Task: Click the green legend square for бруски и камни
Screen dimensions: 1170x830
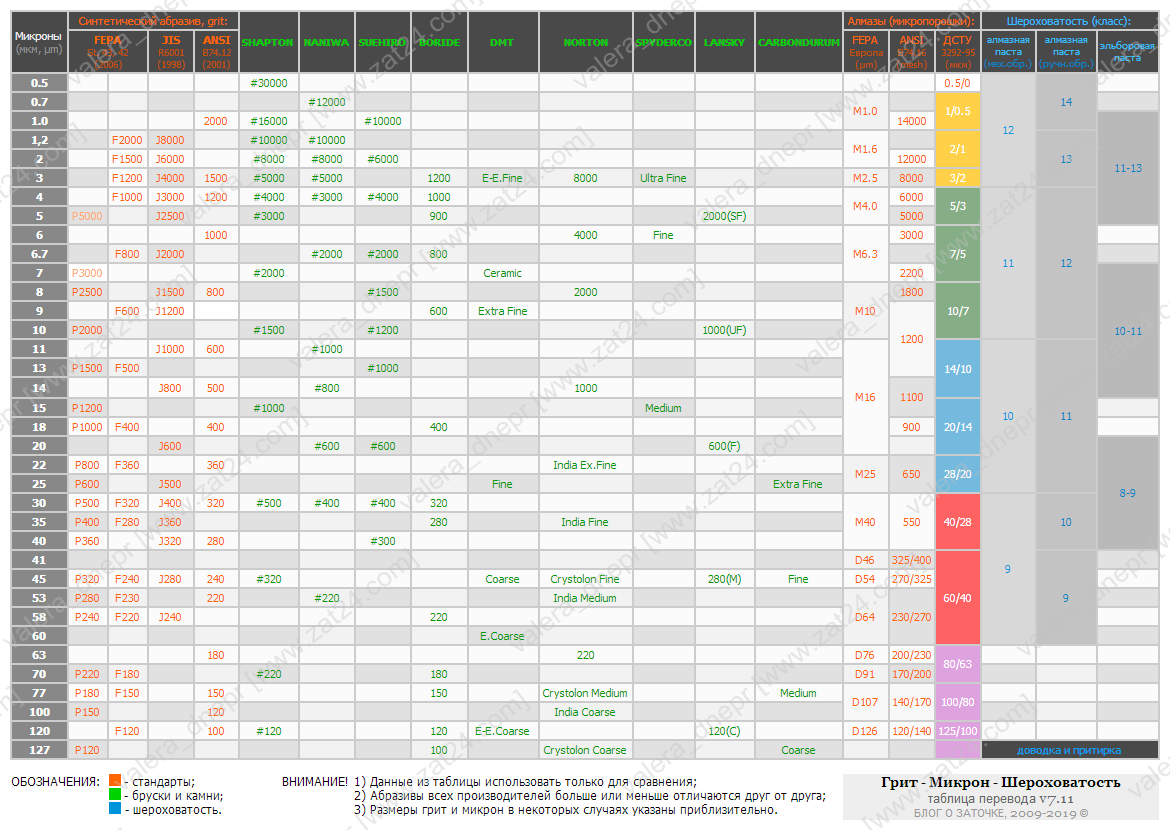Action: point(114,795)
